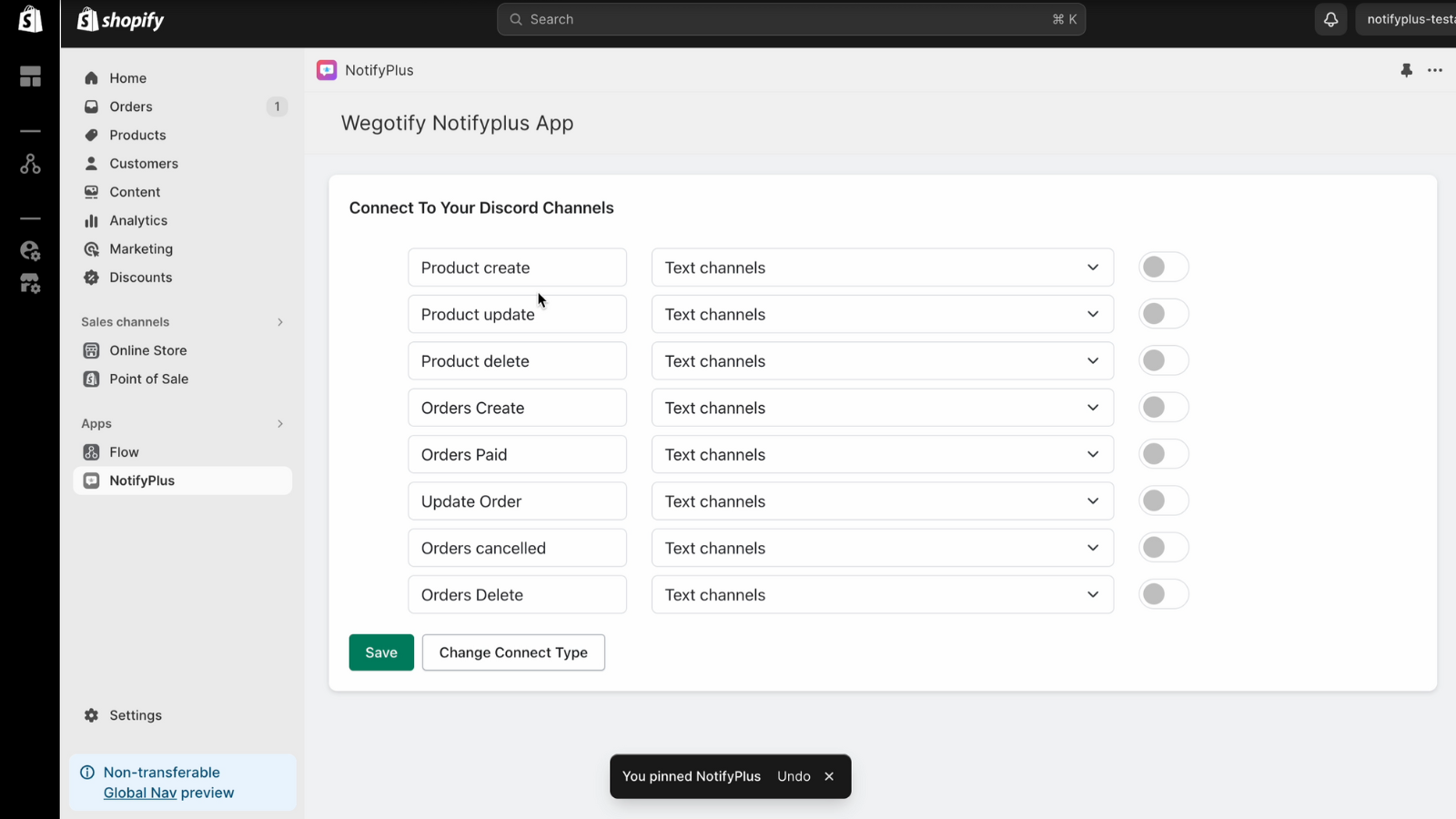Click the Orders Paid text field
Screen dimensions: 1456x819
tap(517, 454)
